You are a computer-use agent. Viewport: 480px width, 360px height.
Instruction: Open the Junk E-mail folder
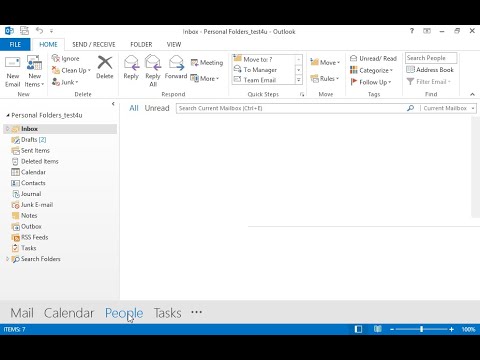click(x=32, y=205)
